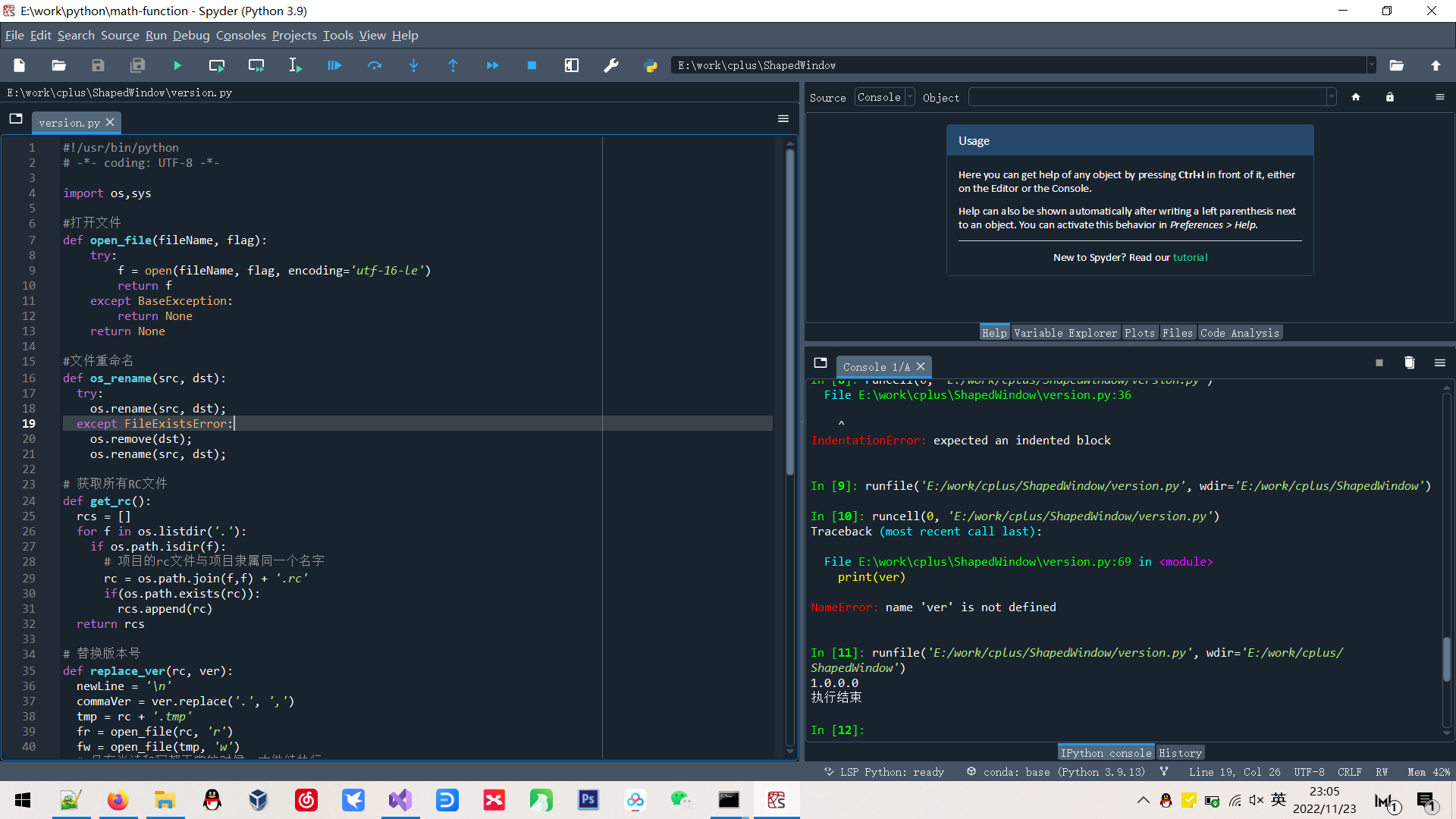This screenshot has height=819, width=1456.
Task: Click the Debug file icon
Action: pyautogui.click(x=334, y=66)
